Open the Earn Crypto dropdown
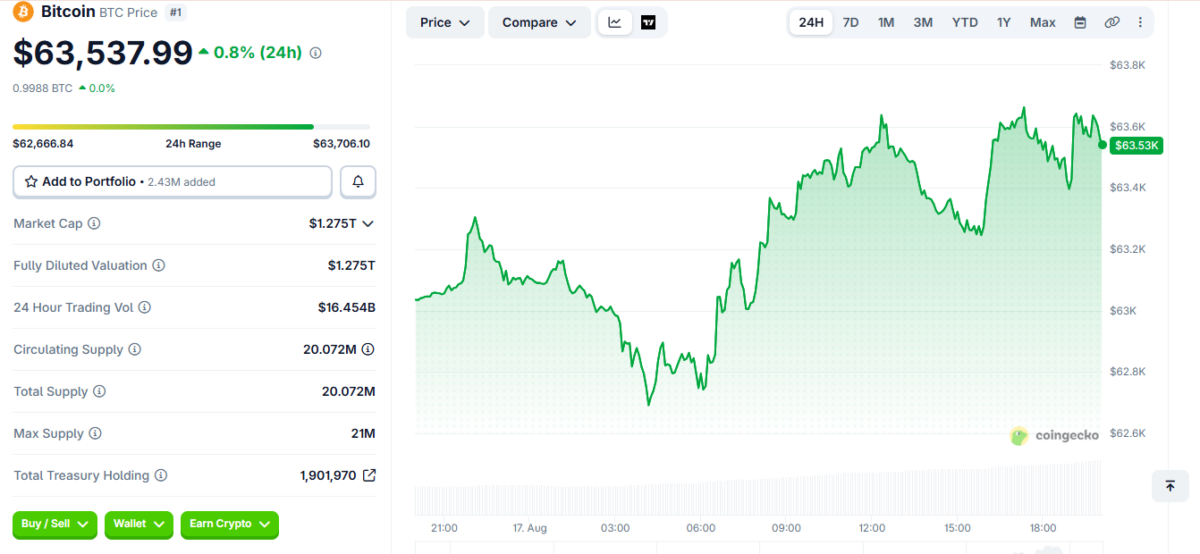 tap(230, 524)
